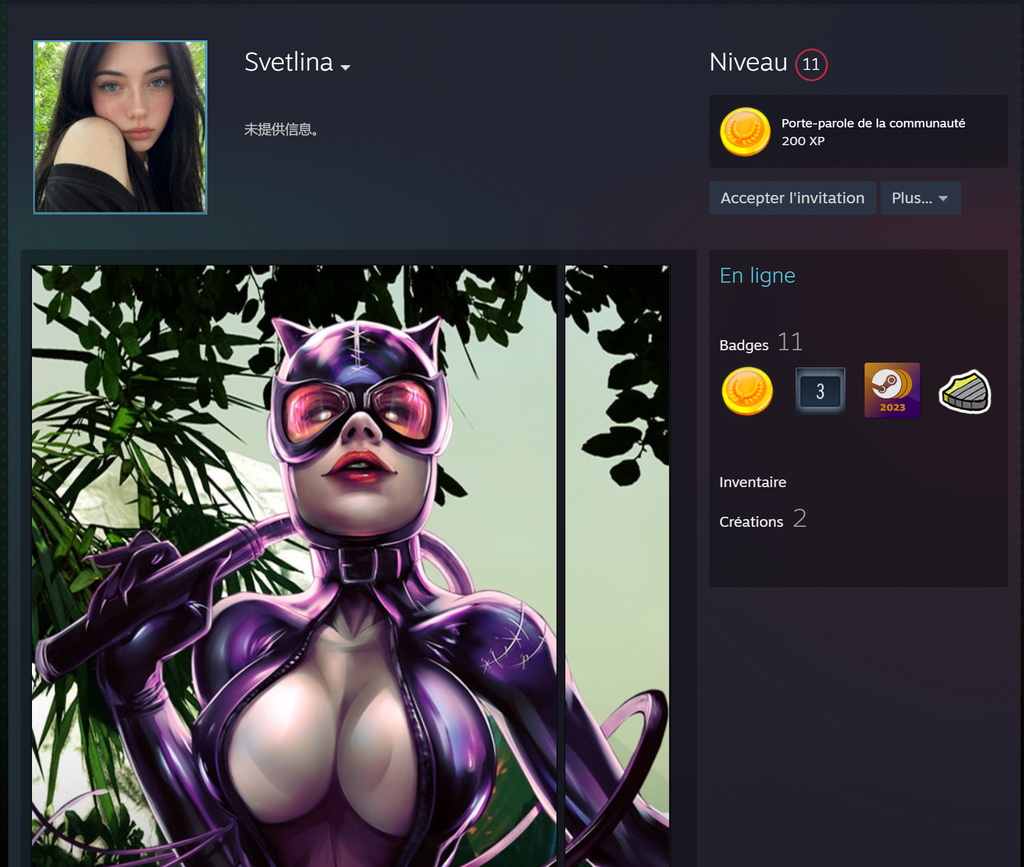Open the Badges link
1024x867 pixels.
[x=744, y=345]
